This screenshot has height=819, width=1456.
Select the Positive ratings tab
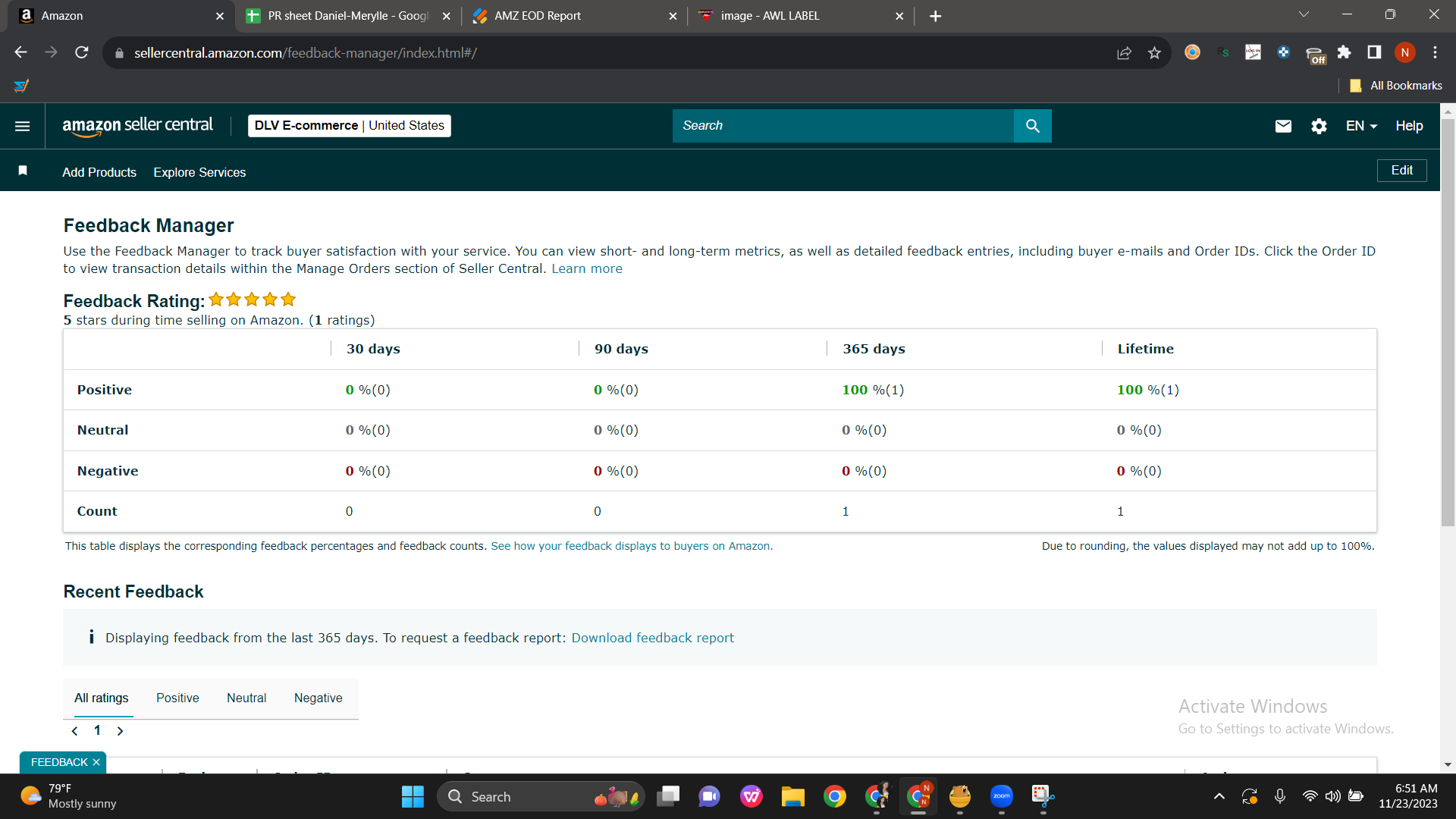[x=177, y=698]
